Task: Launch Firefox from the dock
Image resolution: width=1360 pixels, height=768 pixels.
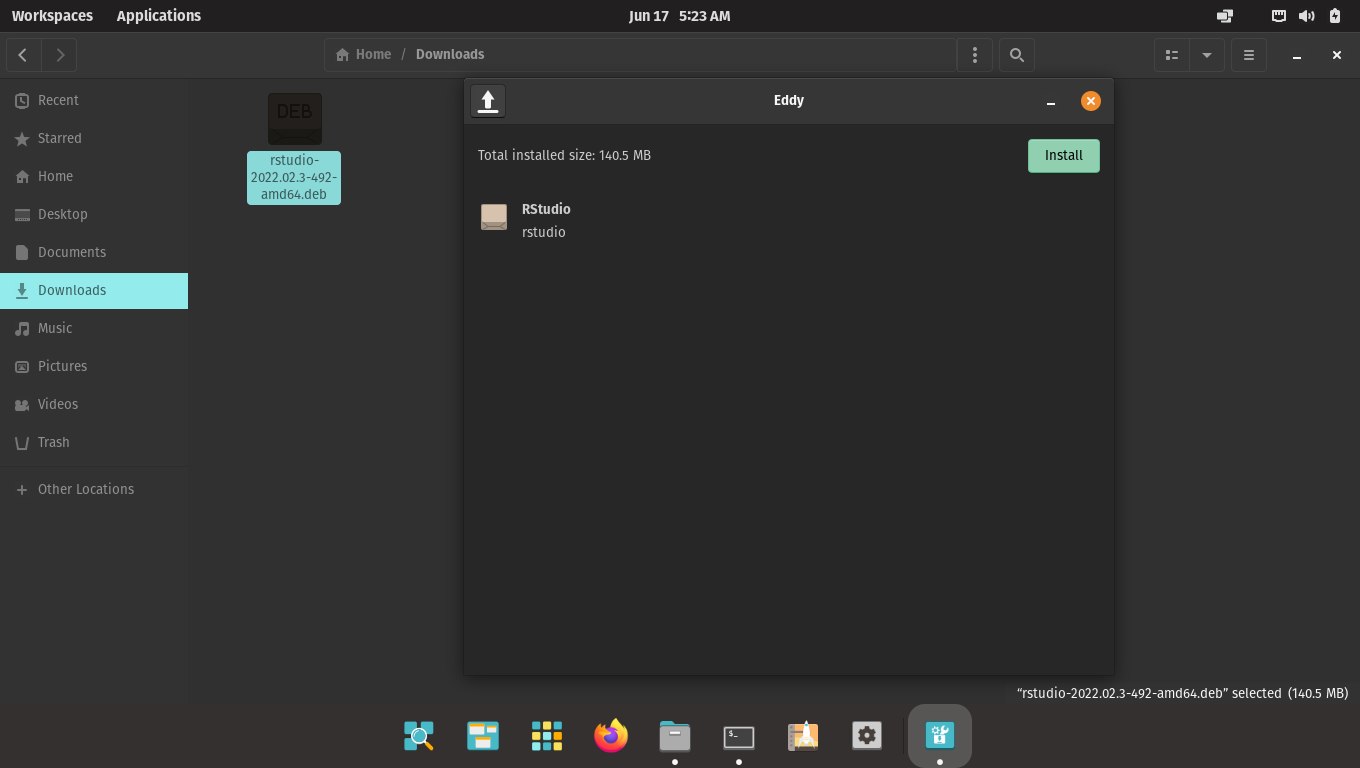Action: (x=611, y=736)
